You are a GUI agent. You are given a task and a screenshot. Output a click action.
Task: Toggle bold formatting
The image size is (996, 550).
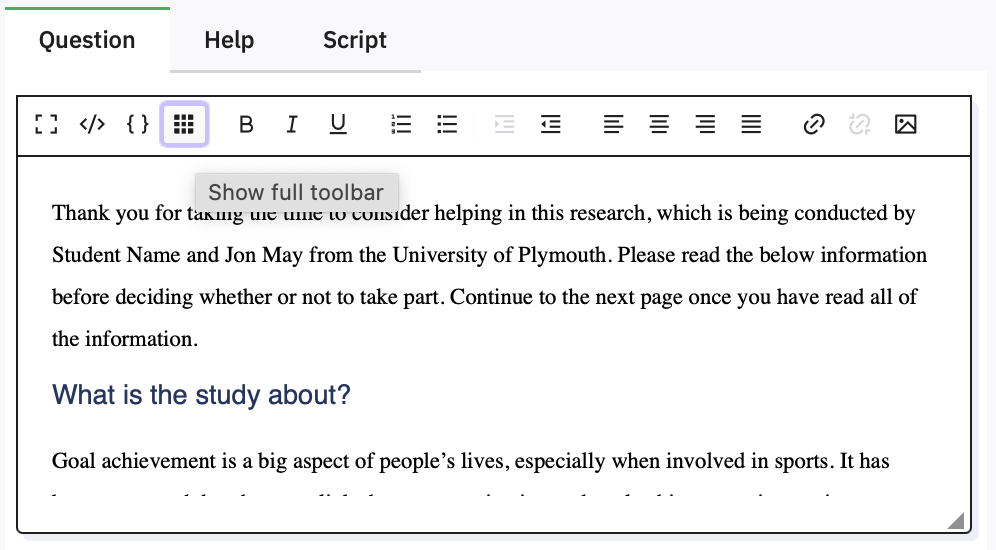246,125
